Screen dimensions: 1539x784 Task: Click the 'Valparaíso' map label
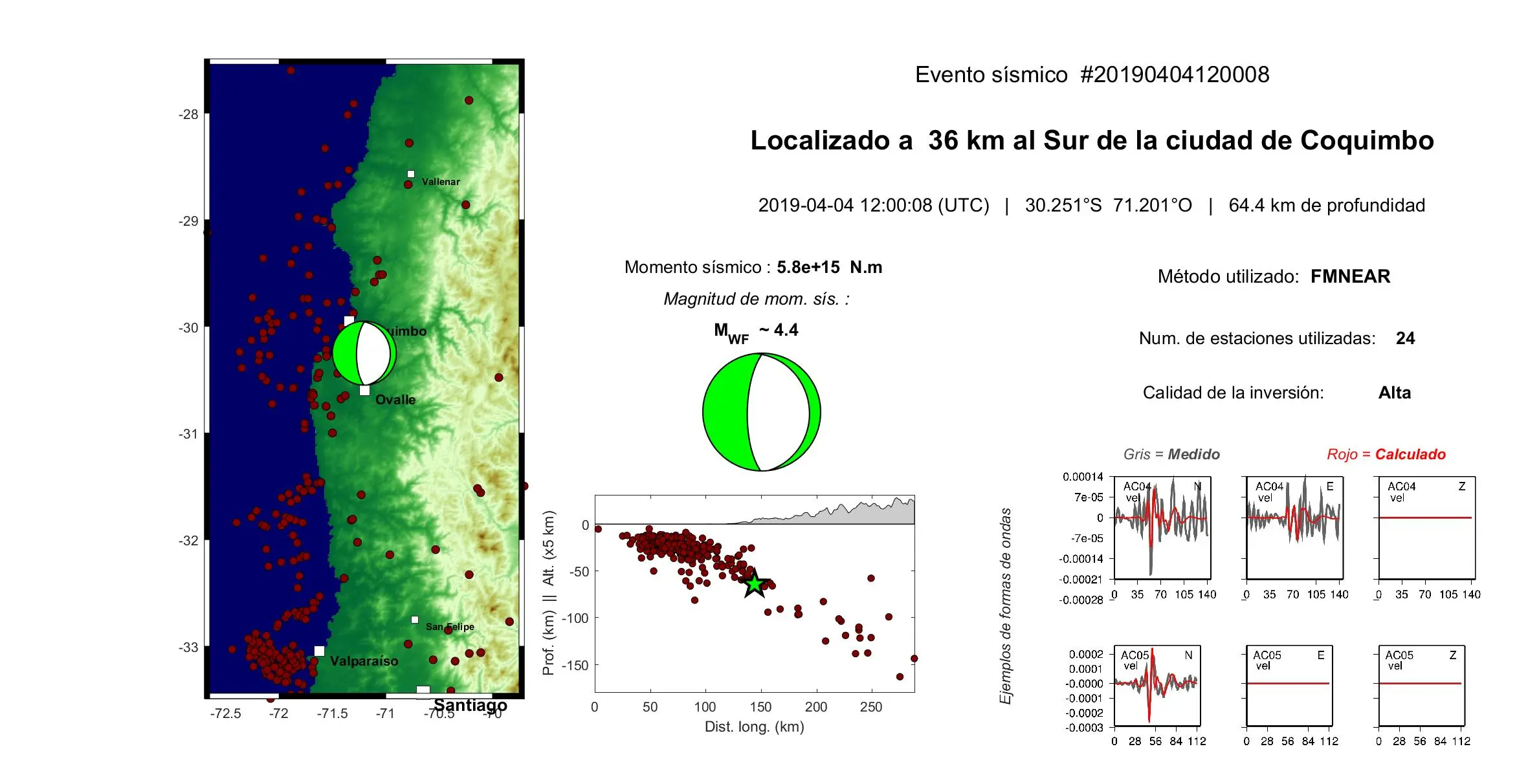[364, 661]
